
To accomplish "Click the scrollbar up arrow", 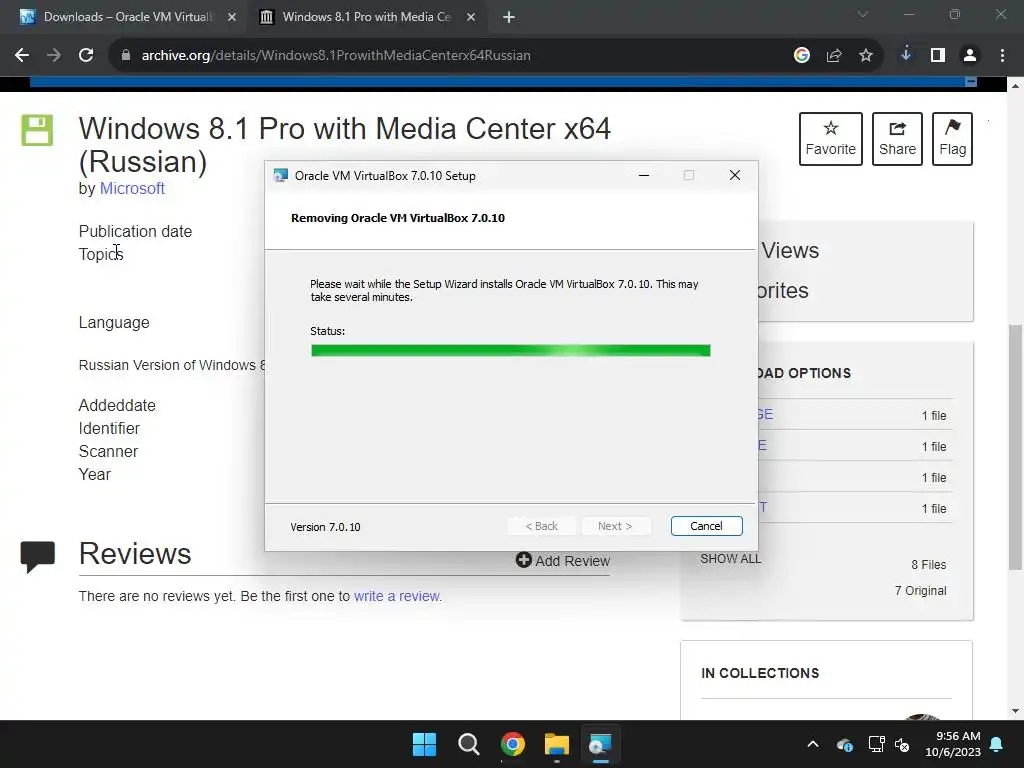I will click(1016, 86).
